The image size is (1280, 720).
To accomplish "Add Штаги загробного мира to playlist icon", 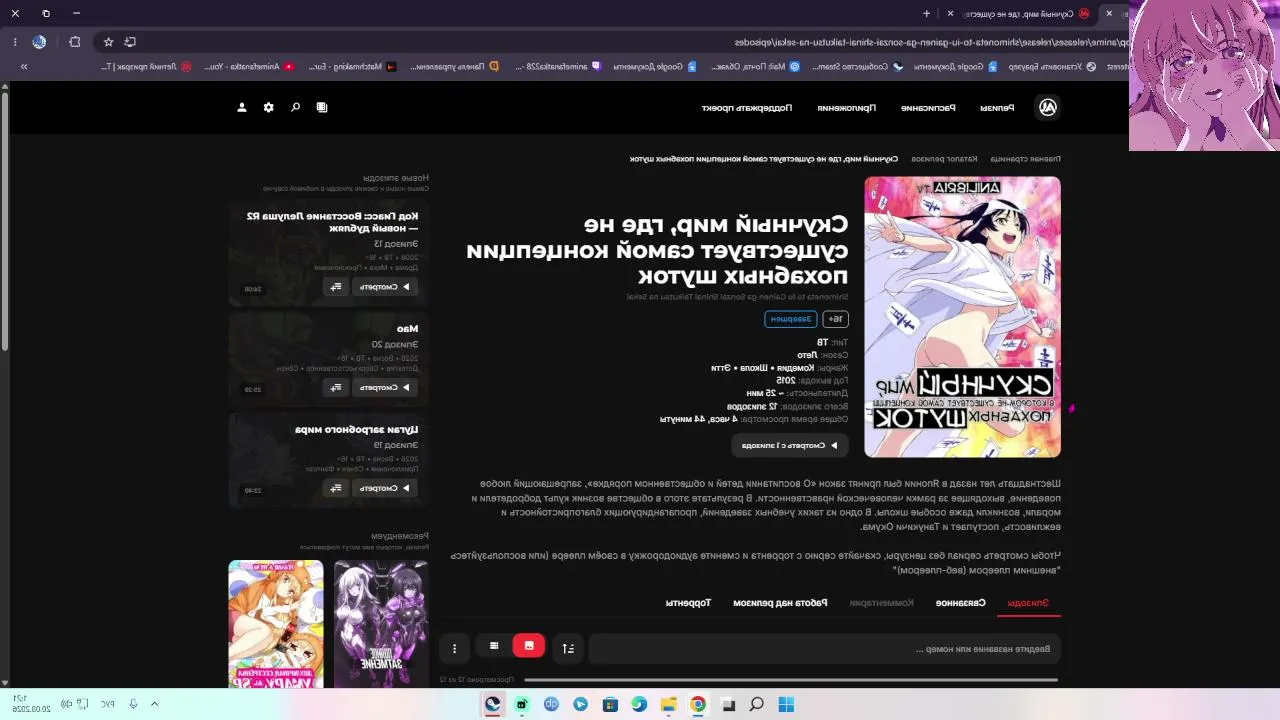I will [336, 488].
